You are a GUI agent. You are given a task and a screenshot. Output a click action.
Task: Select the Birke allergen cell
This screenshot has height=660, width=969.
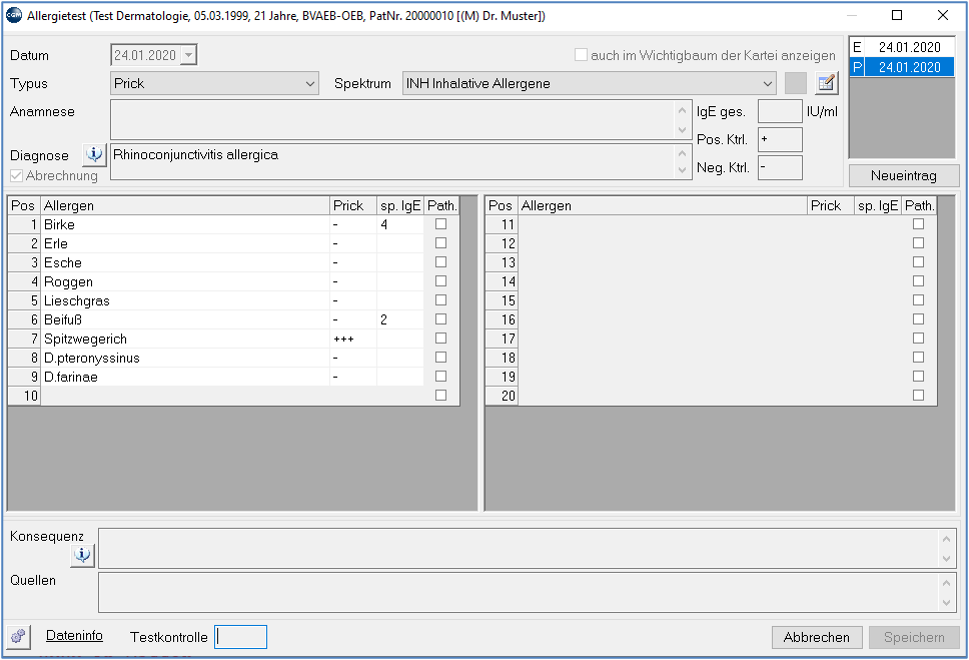coord(185,224)
